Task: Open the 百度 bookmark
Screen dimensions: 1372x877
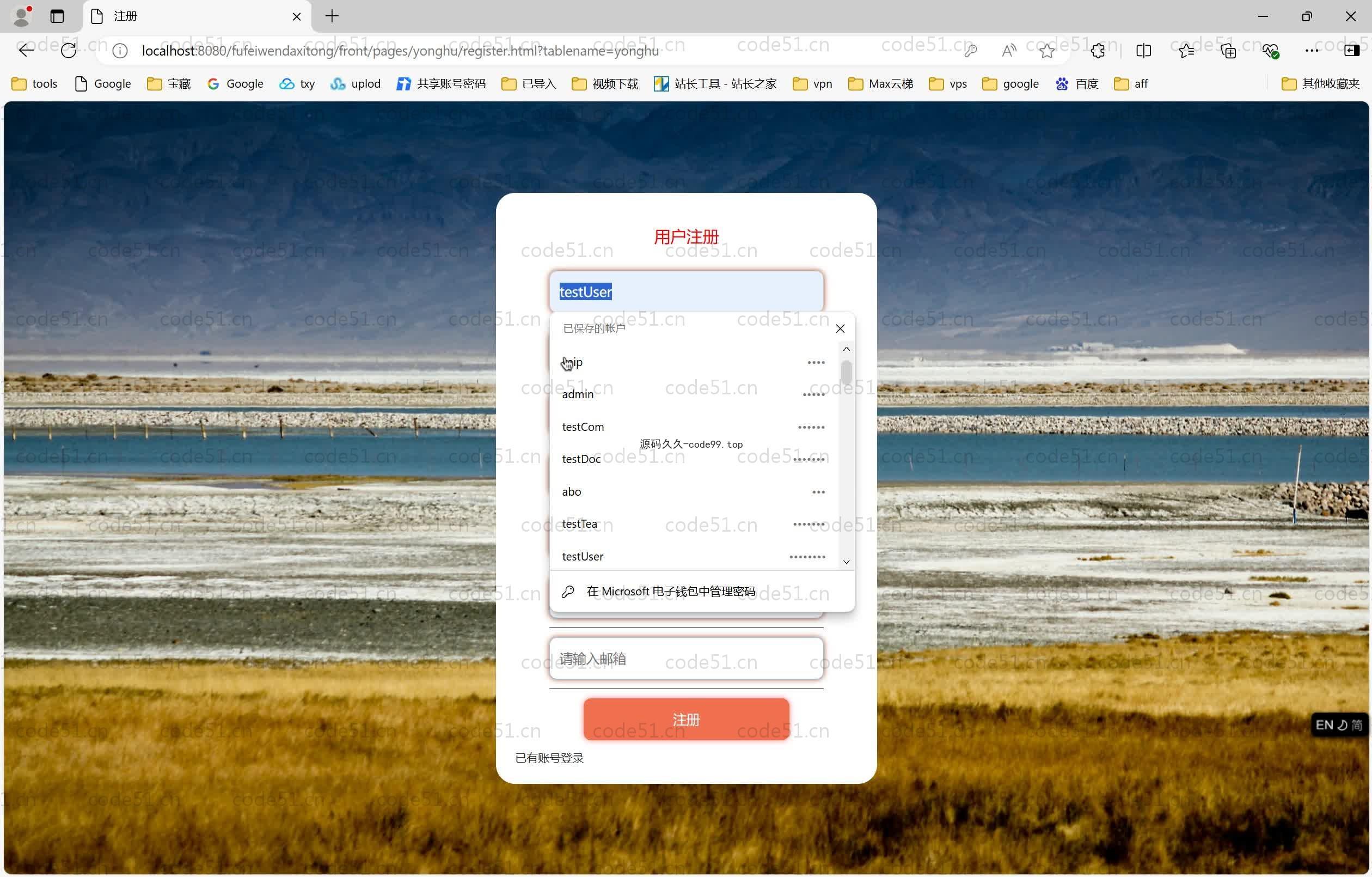Action: 1077,84
